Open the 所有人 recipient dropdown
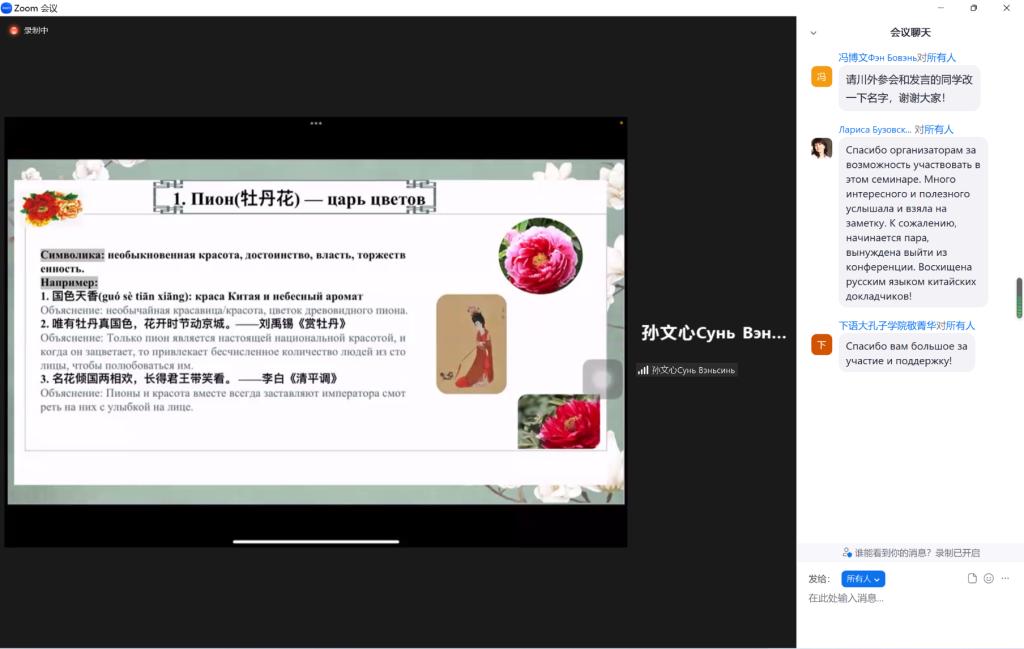Screen dimensions: 1024x649 [862, 579]
